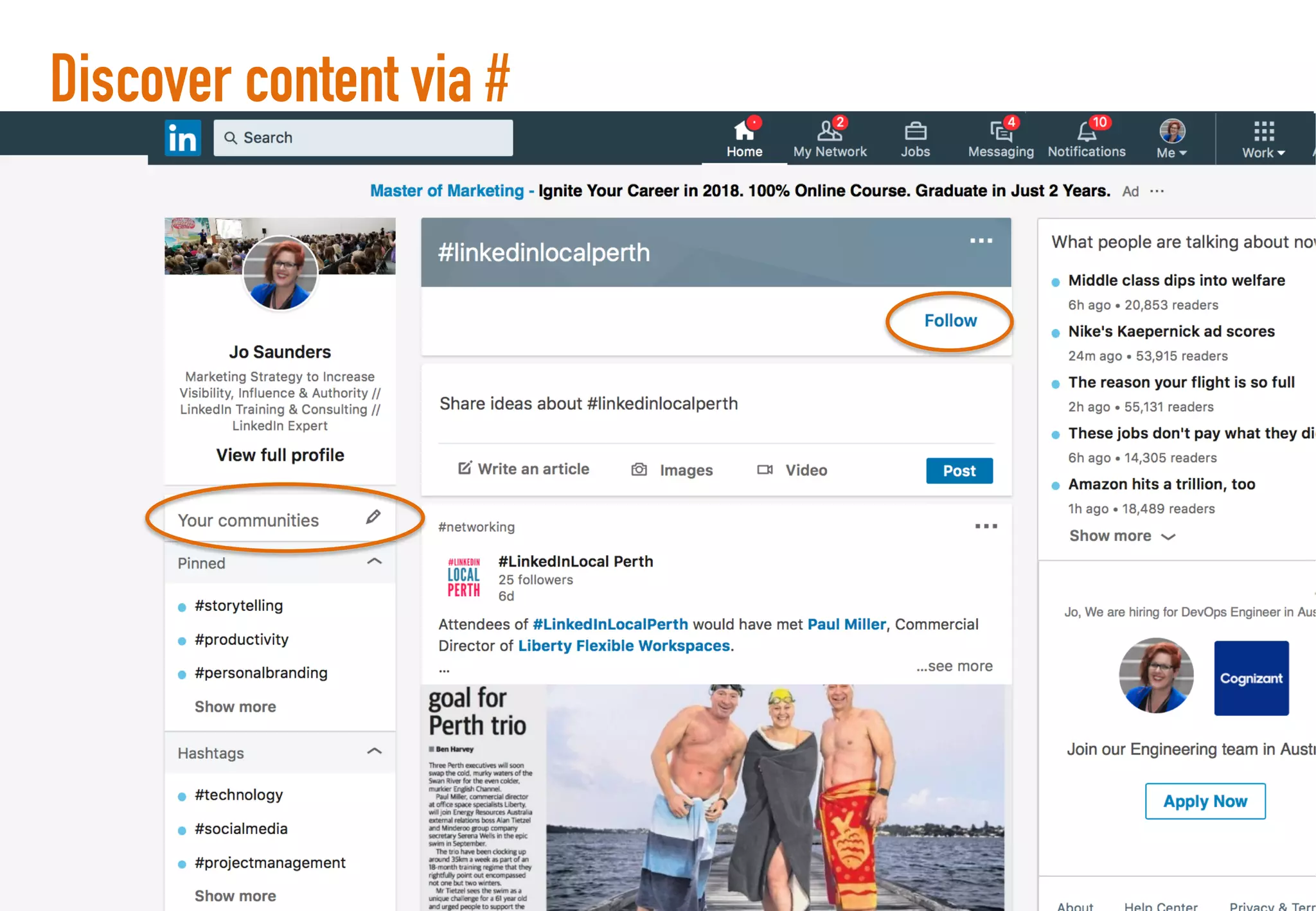Image resolution: width=1316 pixels, height=911 pixels.
Task: Read These jobs don't pay story
Action: pyautogui.click(x=1191, y=434)
